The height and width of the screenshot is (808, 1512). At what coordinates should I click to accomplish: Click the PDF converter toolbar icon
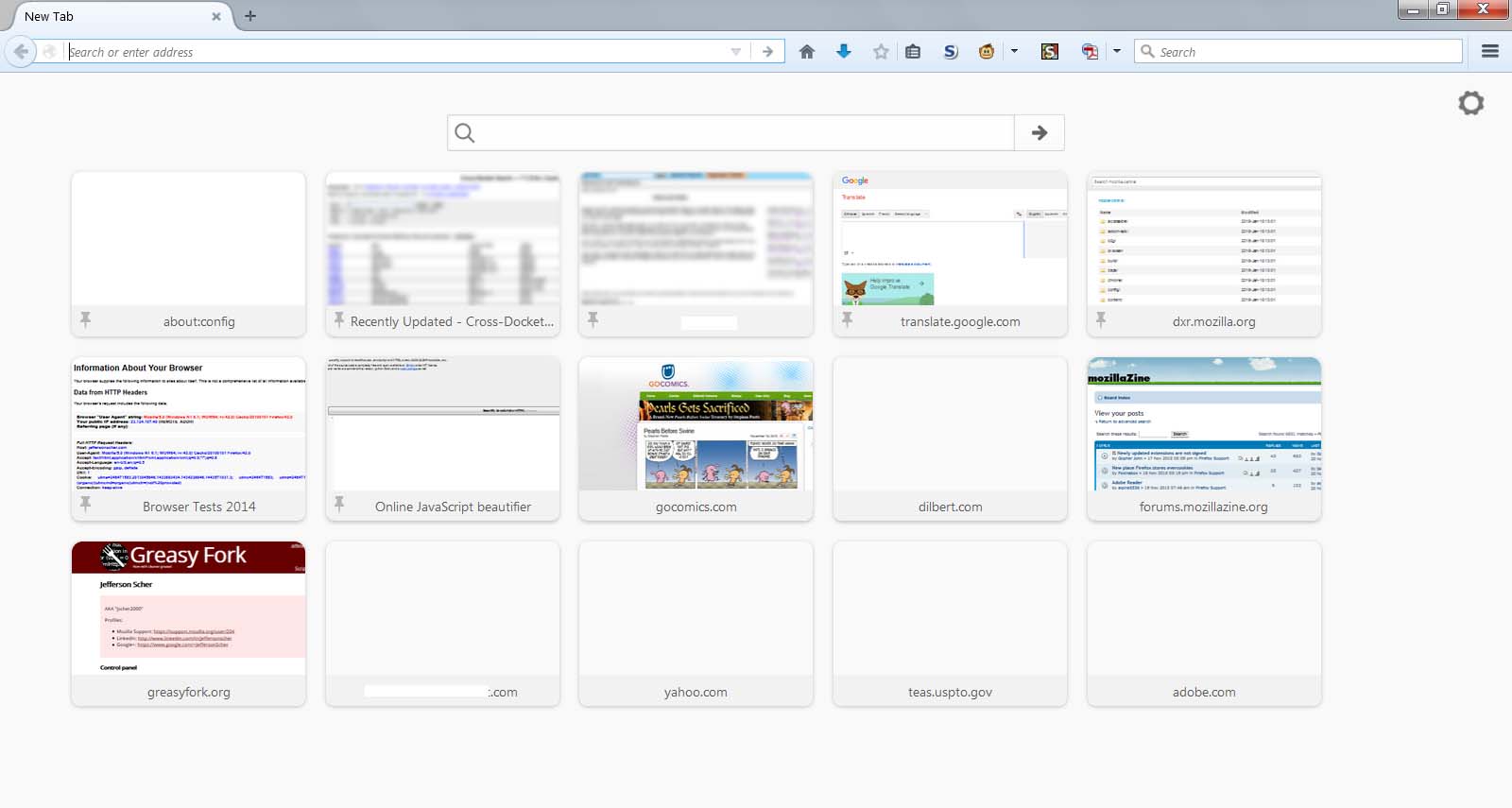point(1090,52)
